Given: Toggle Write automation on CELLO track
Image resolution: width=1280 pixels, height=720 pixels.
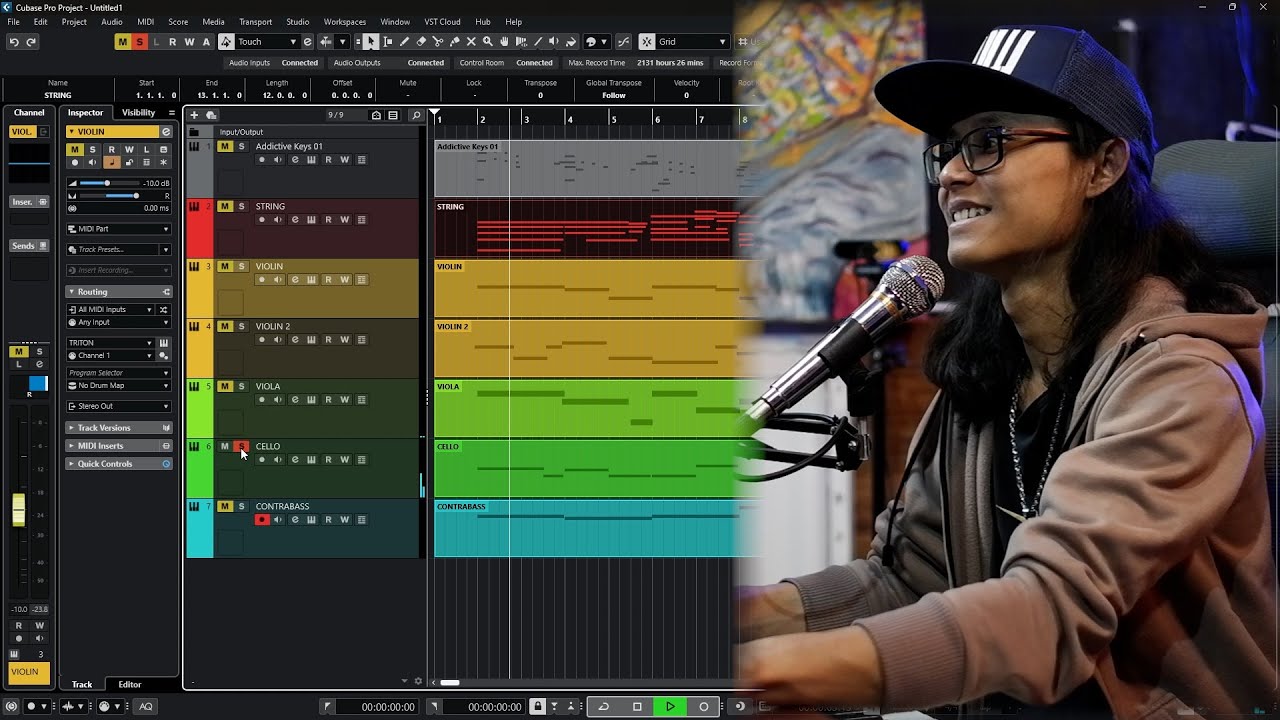Looking at the screenshot, I should pos(345,460).
